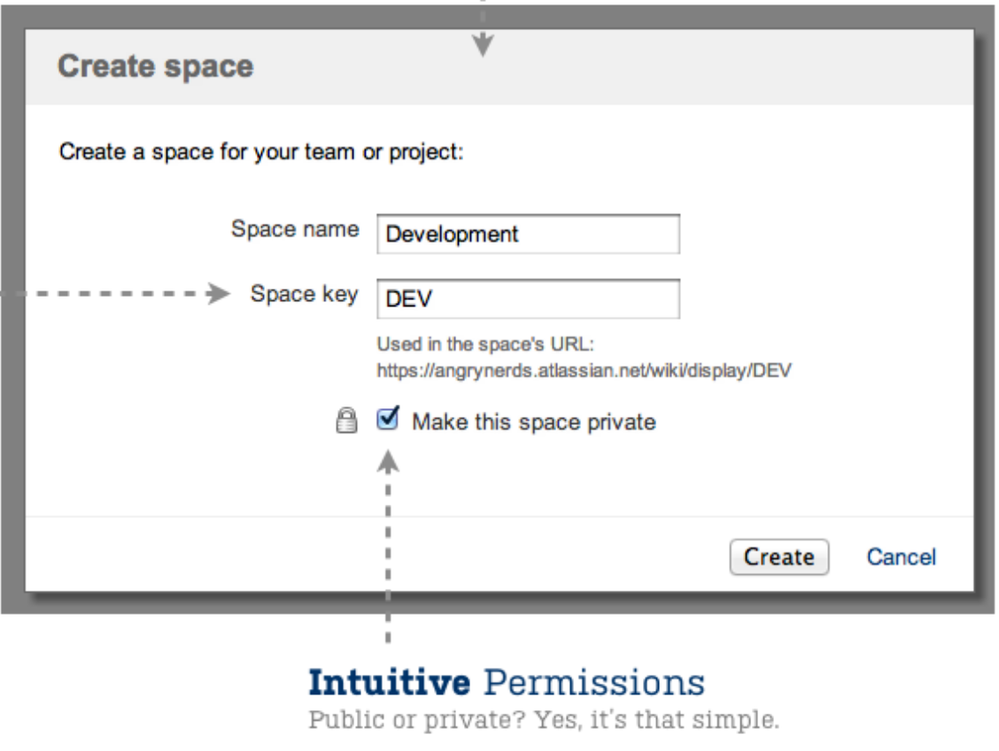Click the angrynerds.atlassian.net wiki URL text
This screenshot has height=751, width=999.
pos(584,370)
